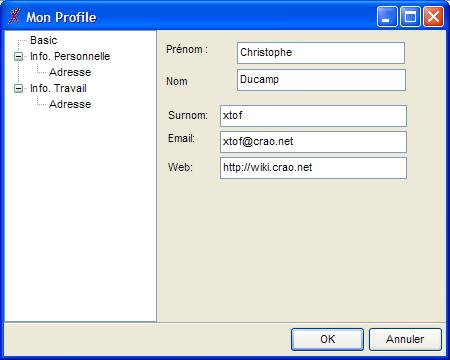Close the Mon Profile dialog

coord(433,16)
